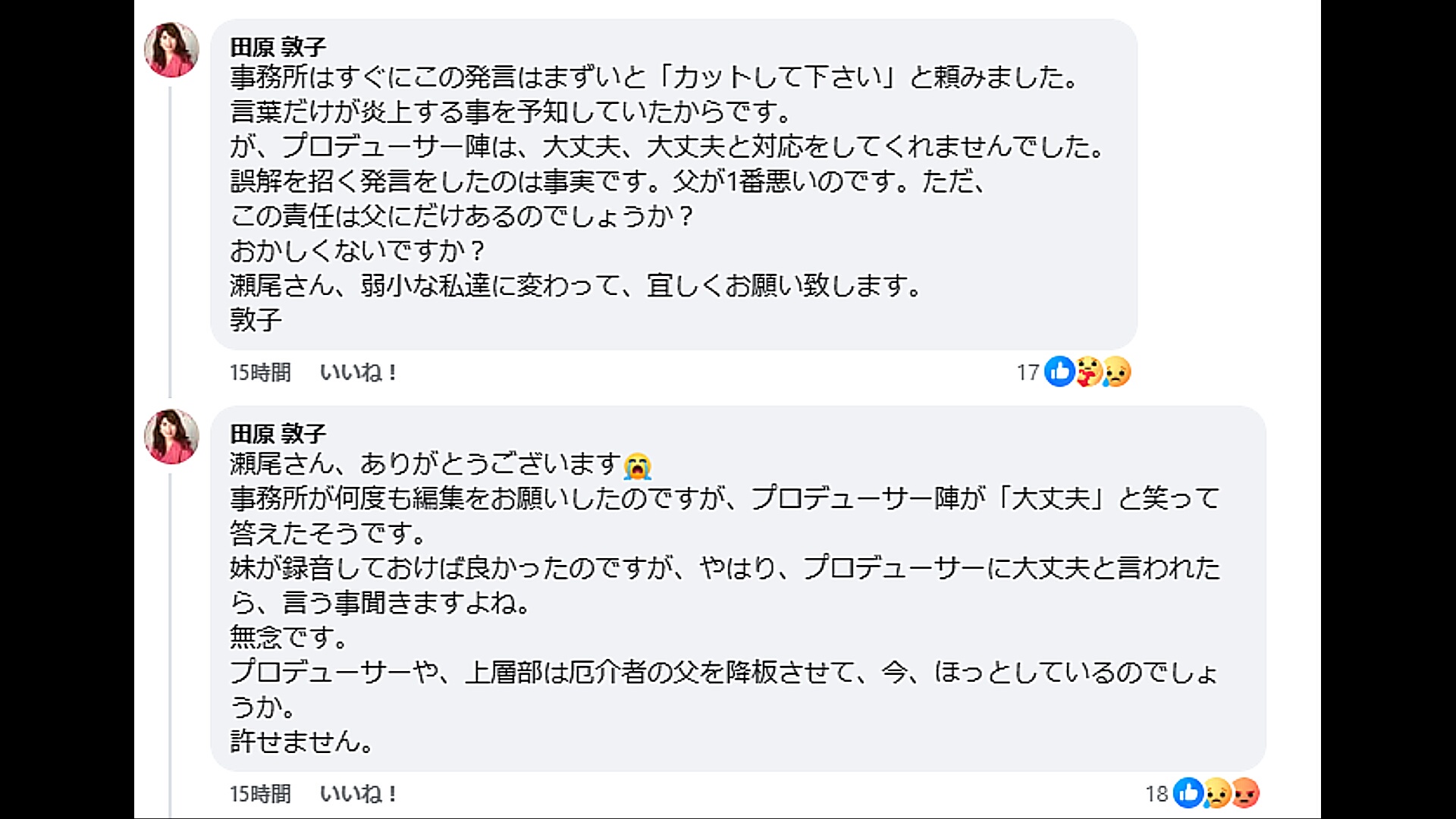
Task: Click the 無念です。 line in second comment
Action: (x=288, y=637)
